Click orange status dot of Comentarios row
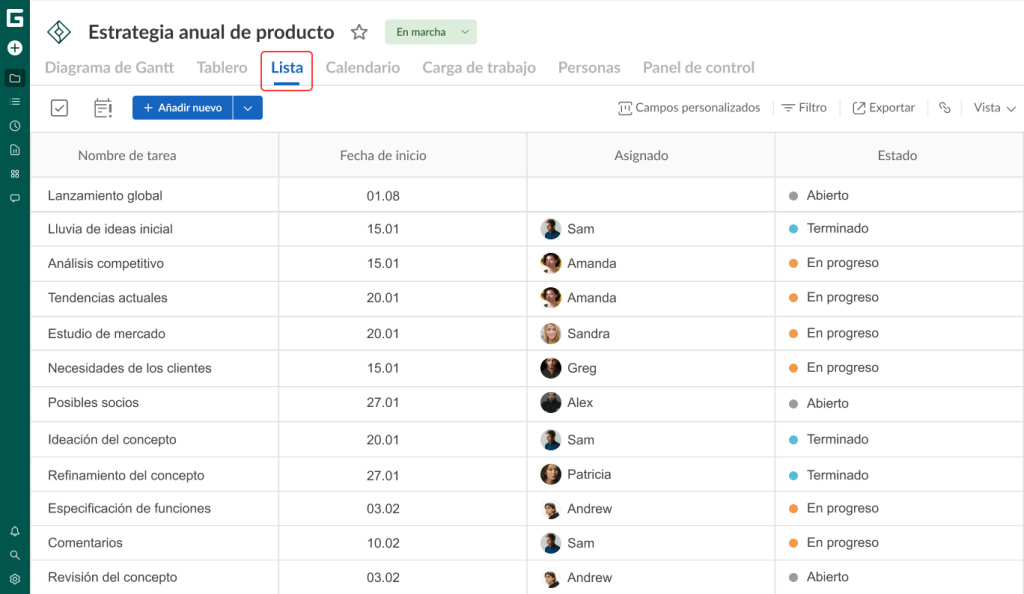 pos(793,543)
